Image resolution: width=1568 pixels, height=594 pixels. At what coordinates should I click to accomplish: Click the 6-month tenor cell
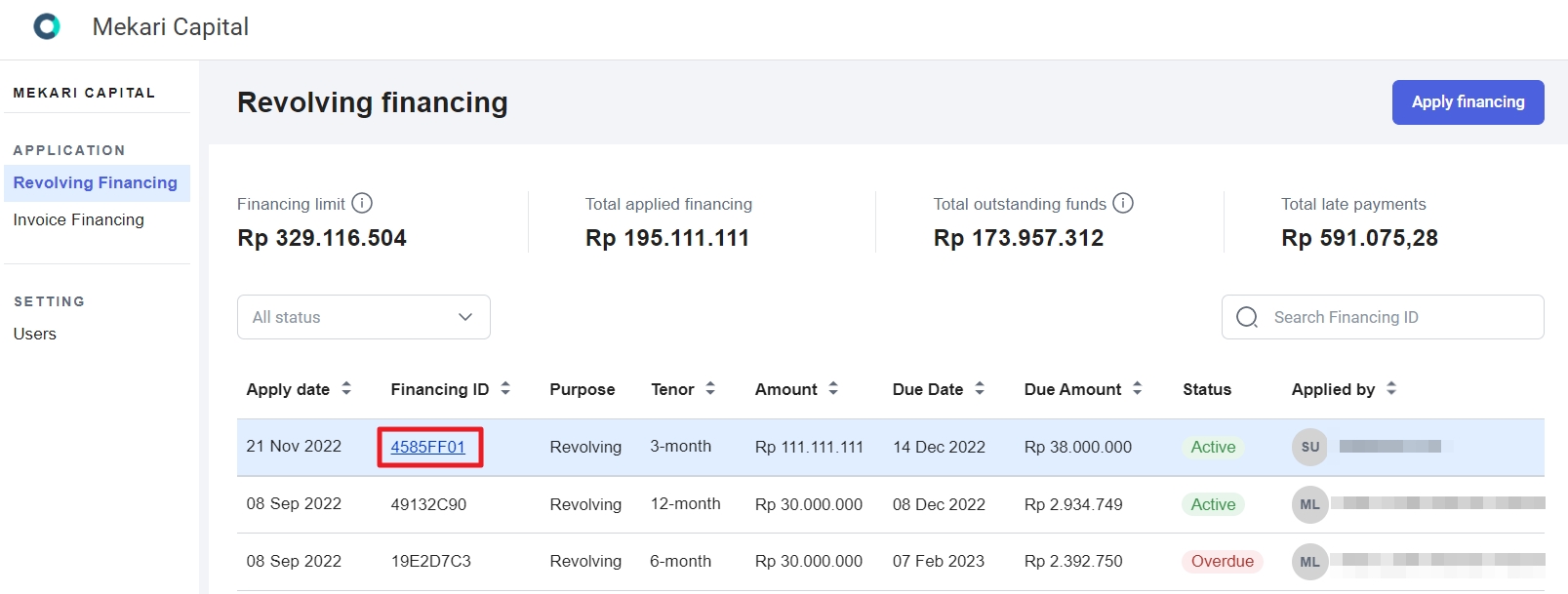[x=681, y=561]
